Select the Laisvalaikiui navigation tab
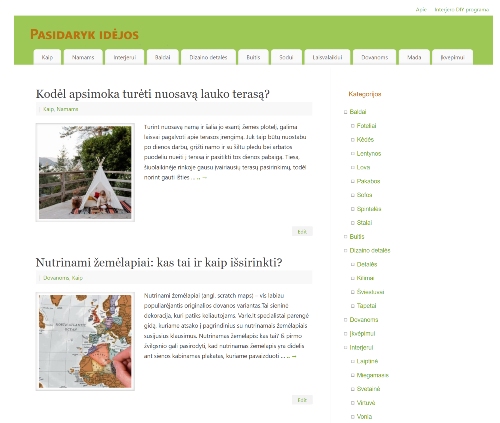 tap(327, 57)
